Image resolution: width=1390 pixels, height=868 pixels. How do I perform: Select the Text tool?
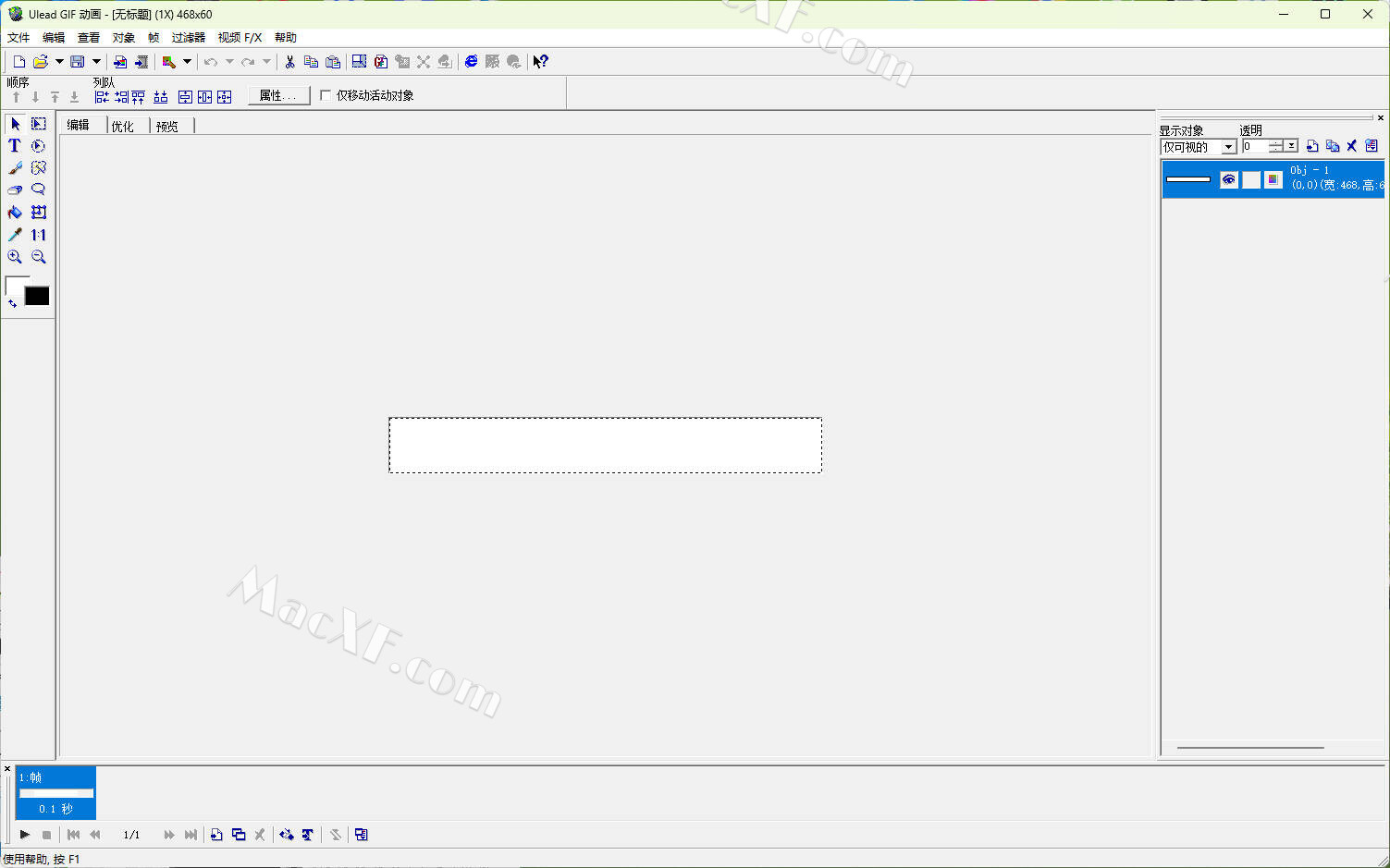point(15,146)
